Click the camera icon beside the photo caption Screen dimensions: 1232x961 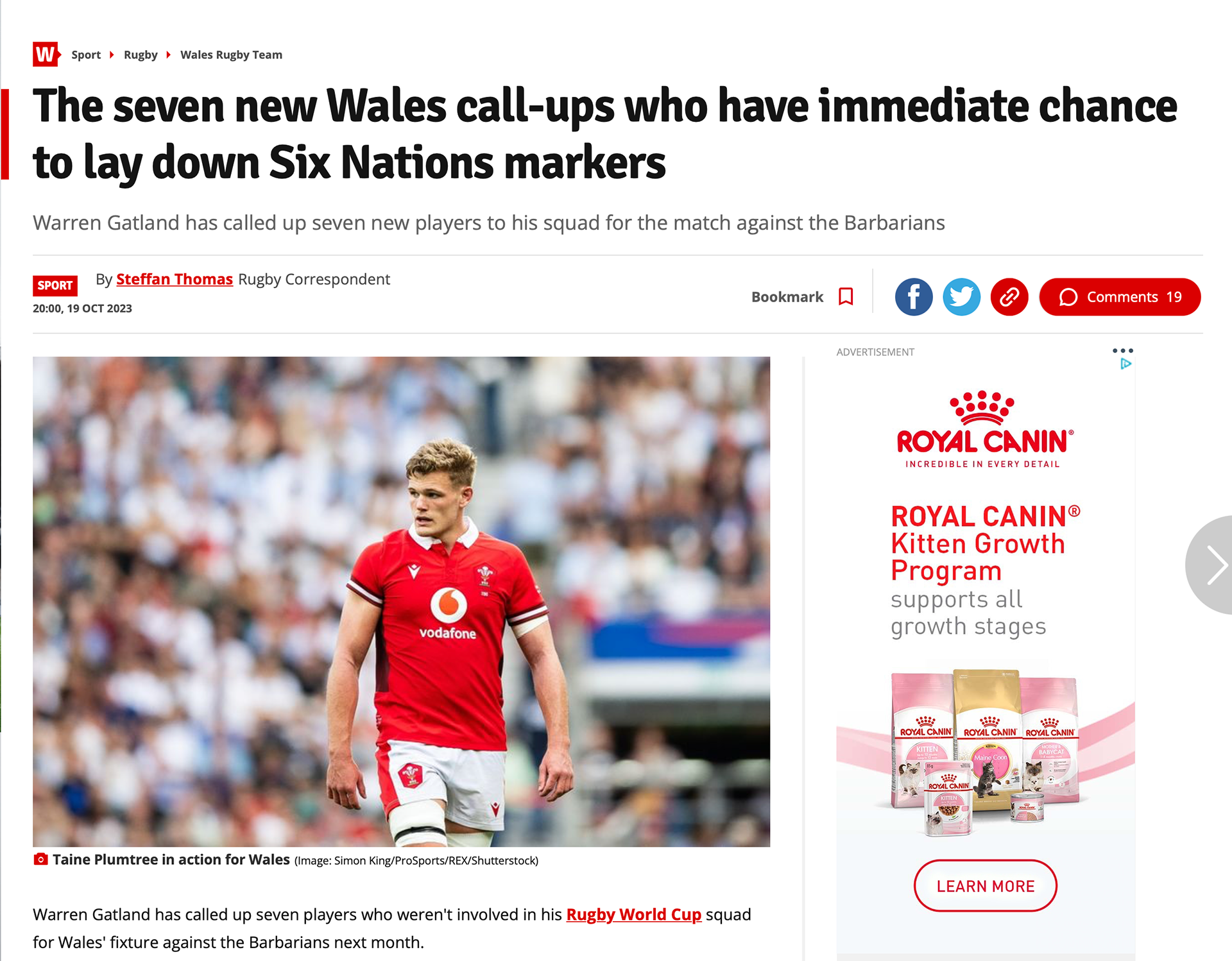[x=40, y=860]
